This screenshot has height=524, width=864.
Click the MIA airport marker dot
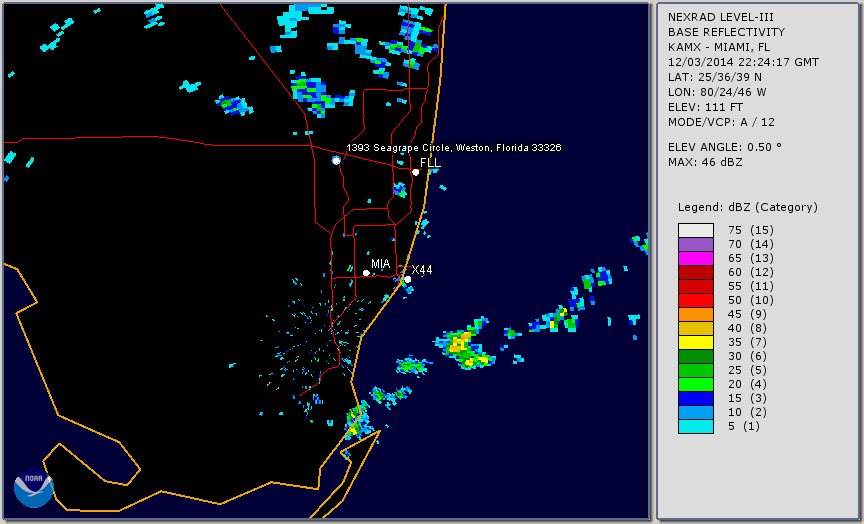click(x=366, y=273)
